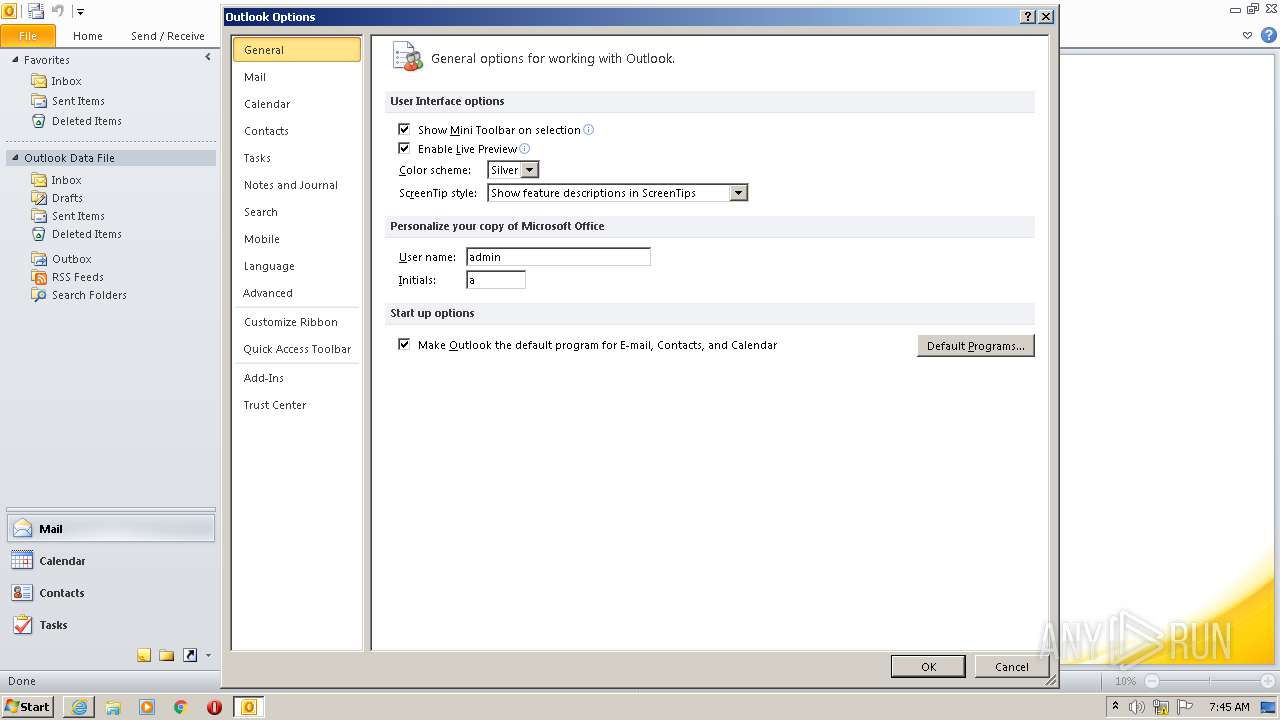Click info icon beside Enable Live Preview
Screen dimensions: 1280x720
click(x=524, y=149)
